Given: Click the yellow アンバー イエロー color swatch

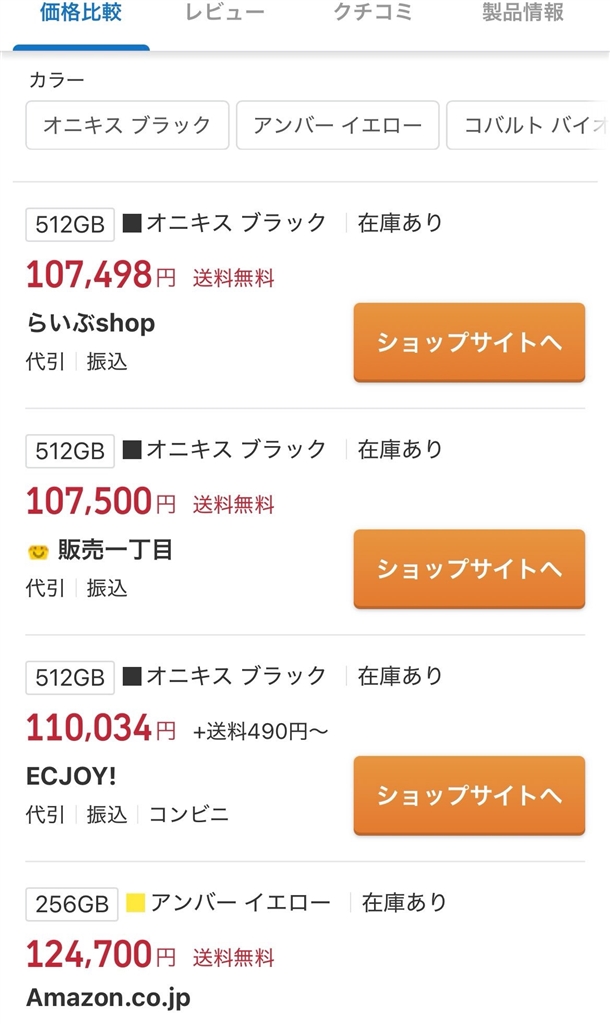Looking at the screenshot, I should click(x=136, y=903).
